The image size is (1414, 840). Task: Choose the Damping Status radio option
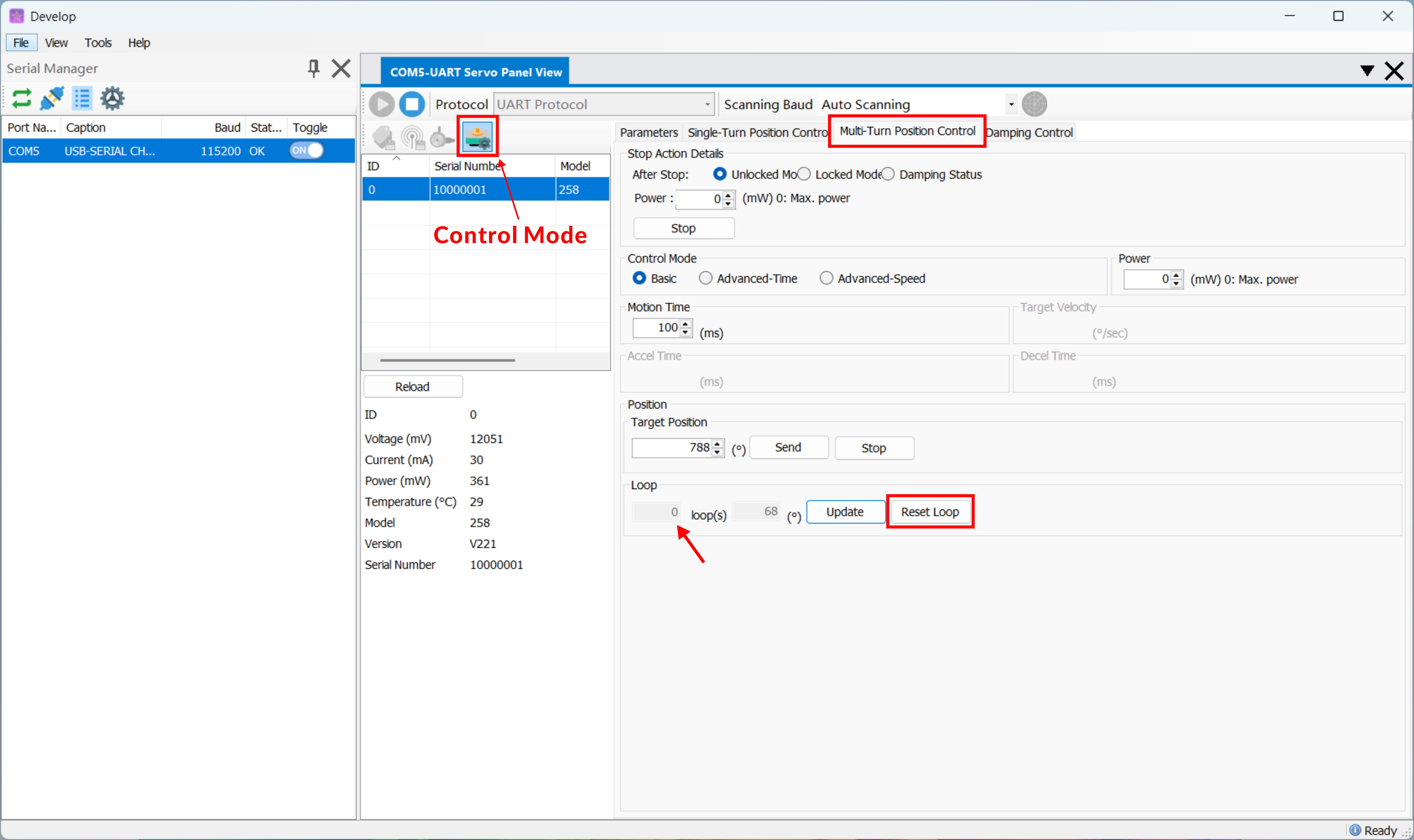(888, 174)
